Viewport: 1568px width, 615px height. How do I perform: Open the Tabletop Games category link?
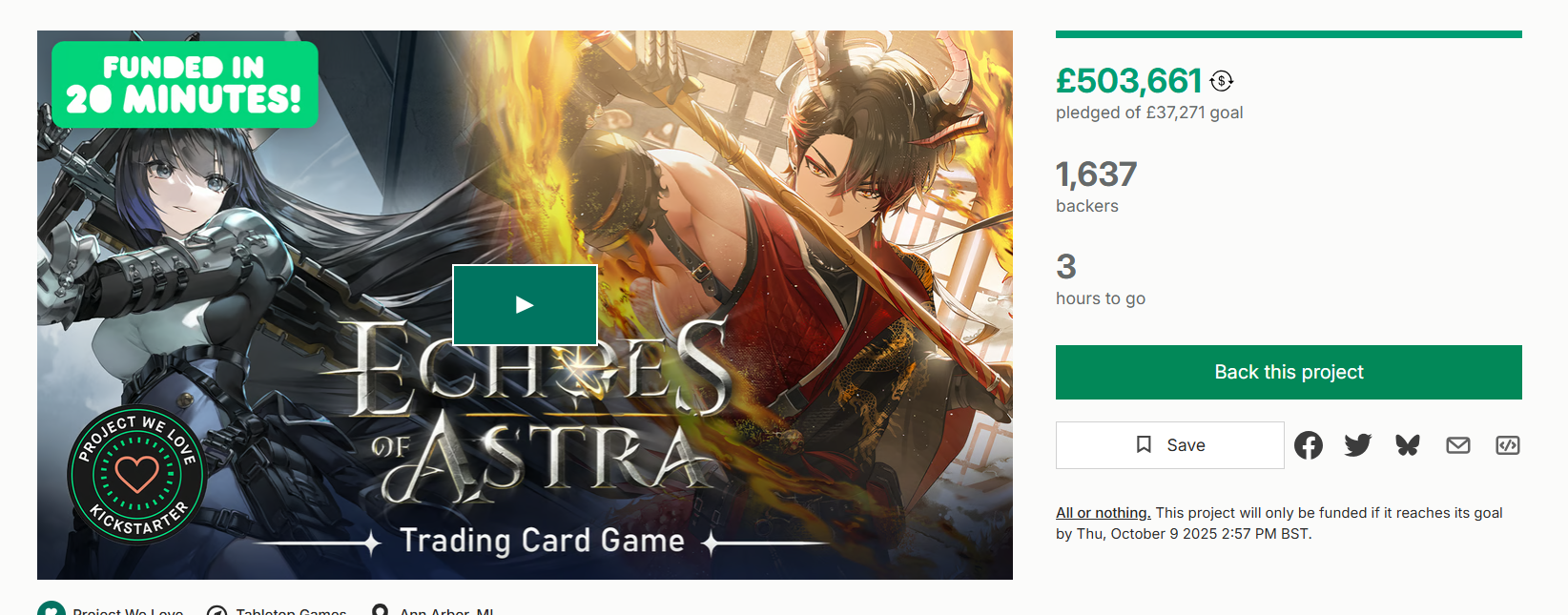pyautogui.click(x=290, y=611)
